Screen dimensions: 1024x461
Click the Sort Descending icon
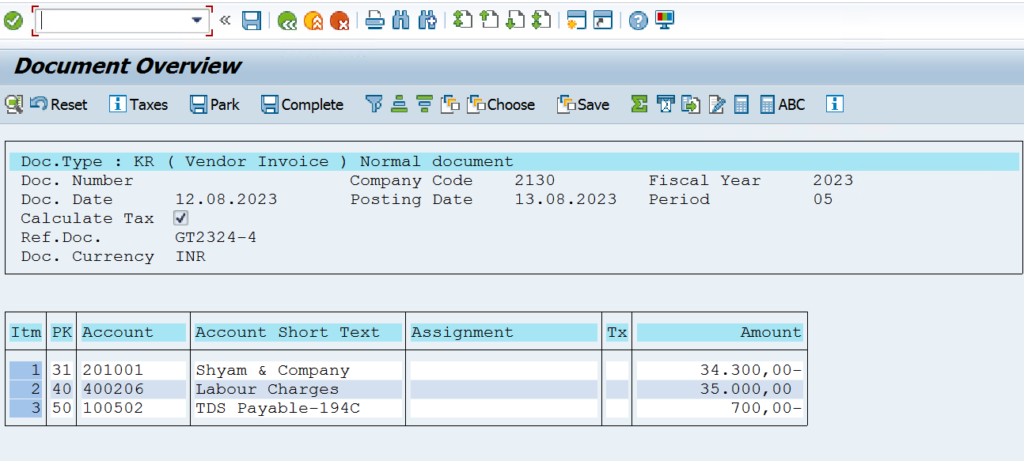(x=424, y=104)
